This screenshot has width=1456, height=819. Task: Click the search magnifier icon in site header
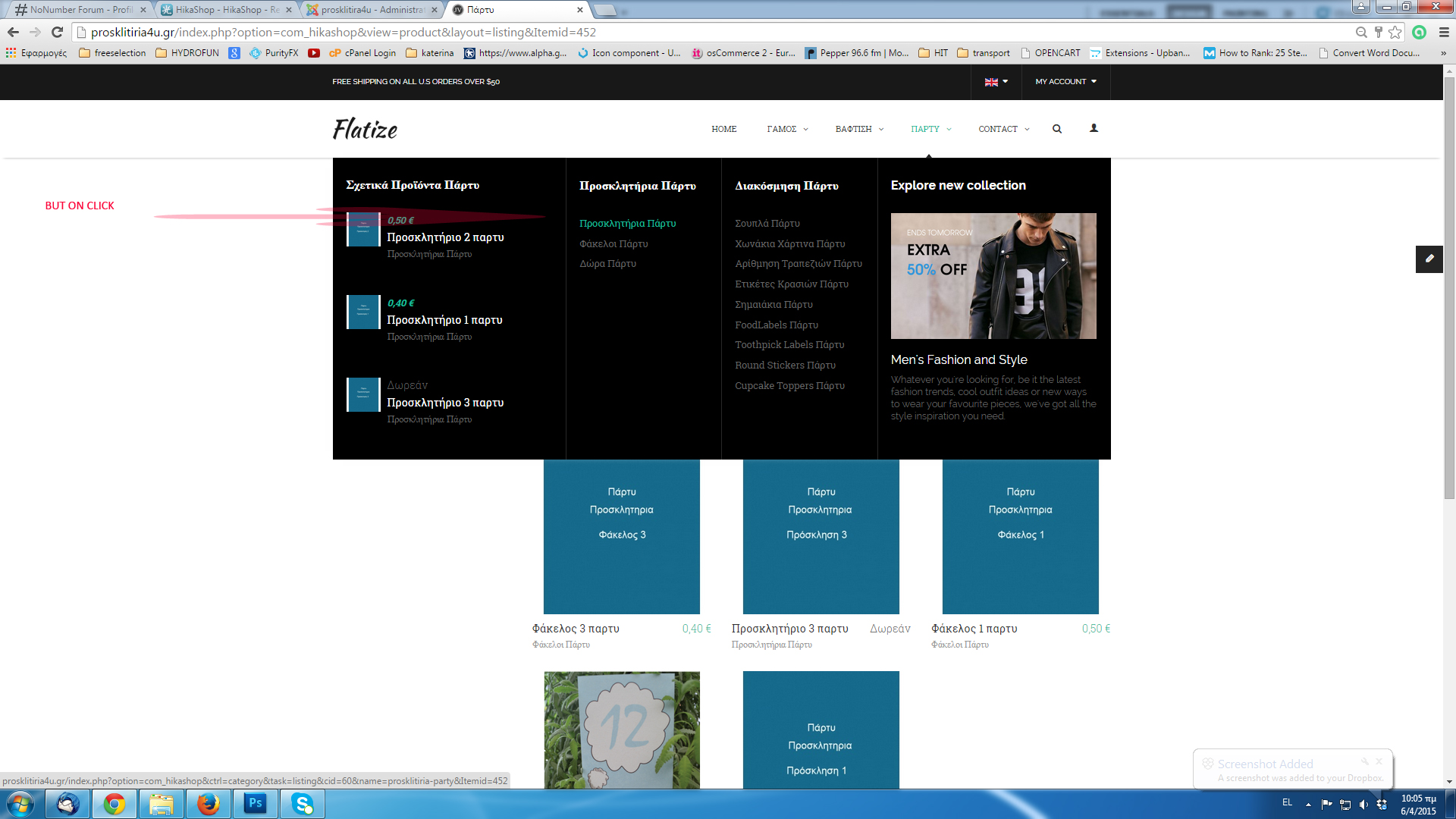tap(1056, 129)
